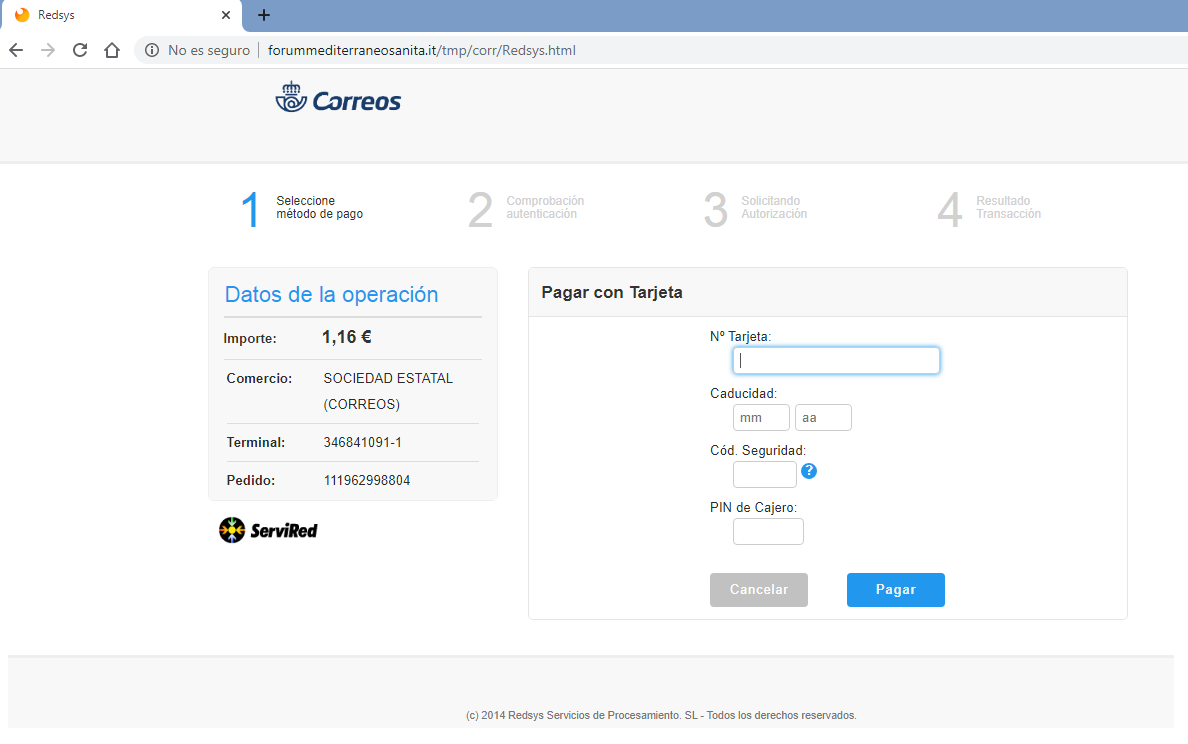Click the address bar URL text
This screenshot has width=1188, height=744.
[x=422, y=50]
